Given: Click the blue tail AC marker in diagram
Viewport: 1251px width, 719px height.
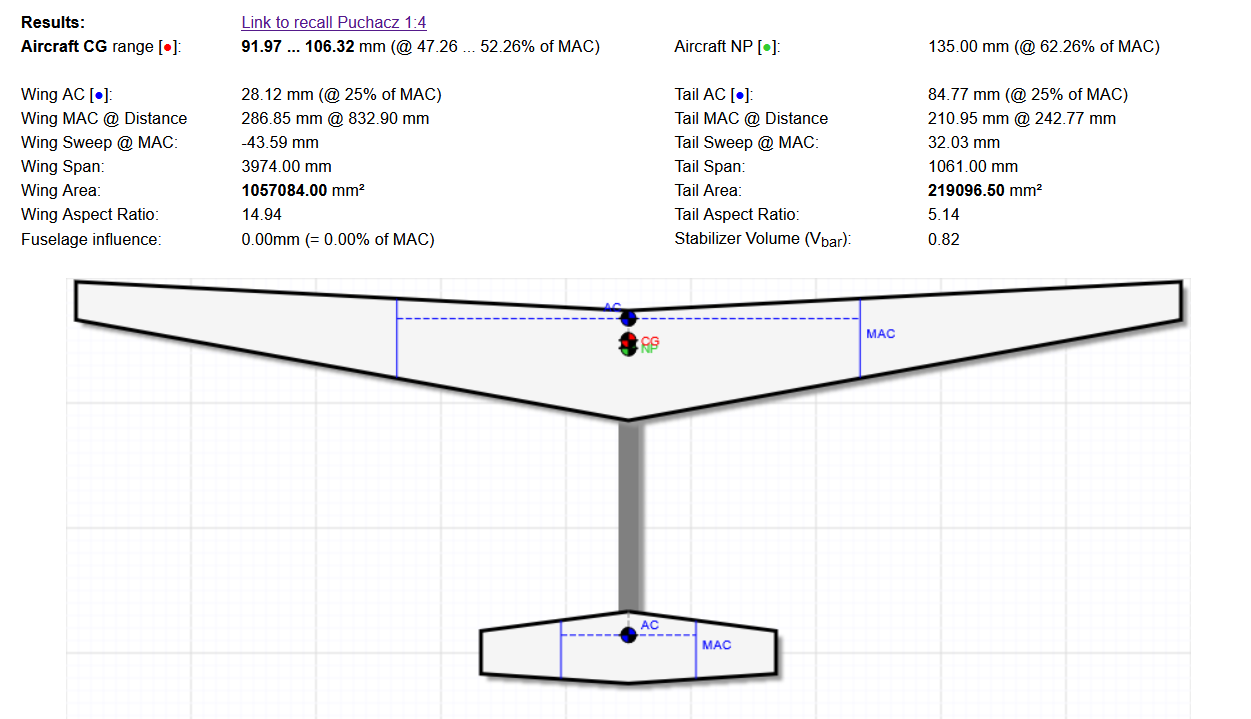Looking at the screenshot, I should (x=628, y=635).
